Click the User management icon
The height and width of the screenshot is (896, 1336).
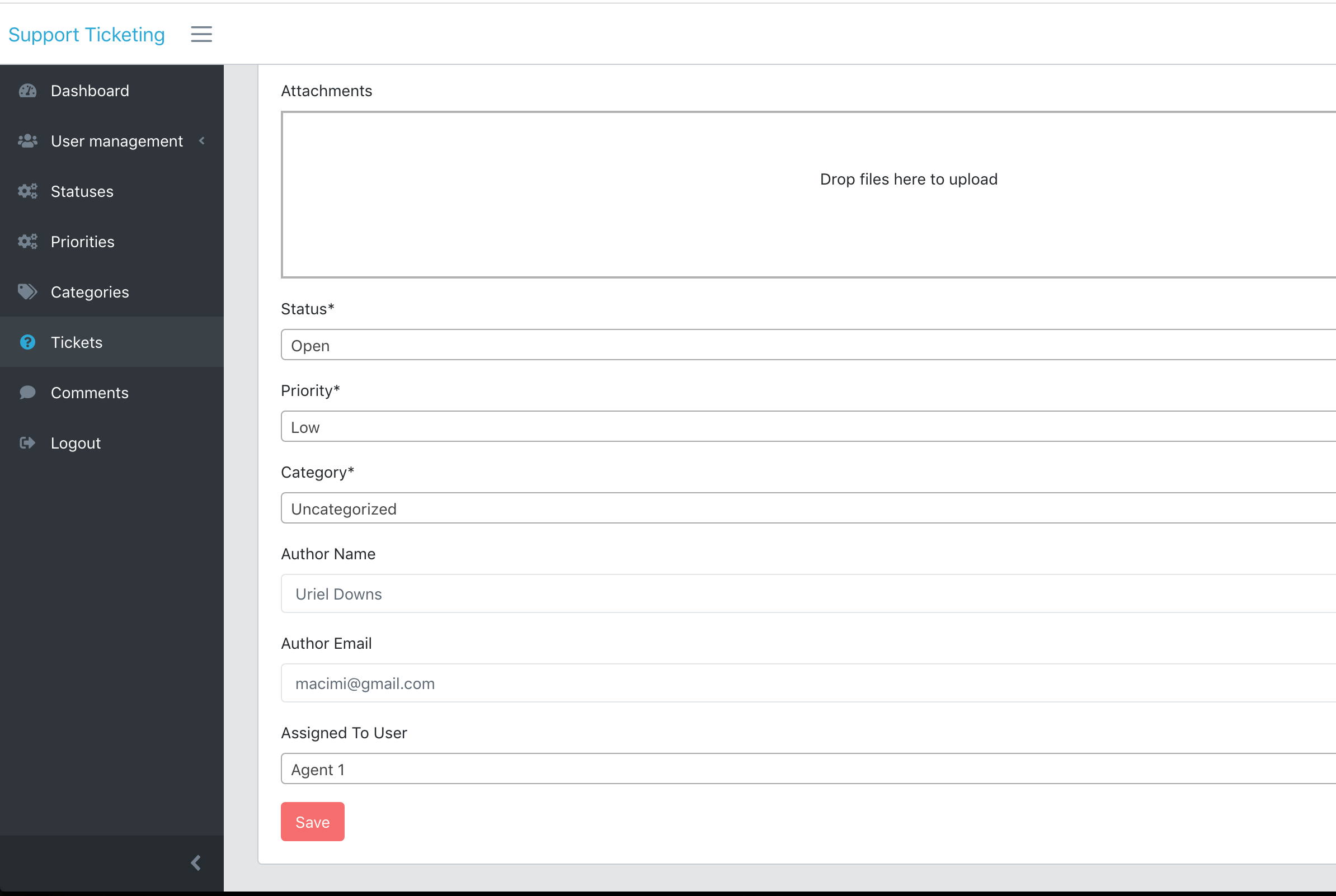[x=27, y=141]
